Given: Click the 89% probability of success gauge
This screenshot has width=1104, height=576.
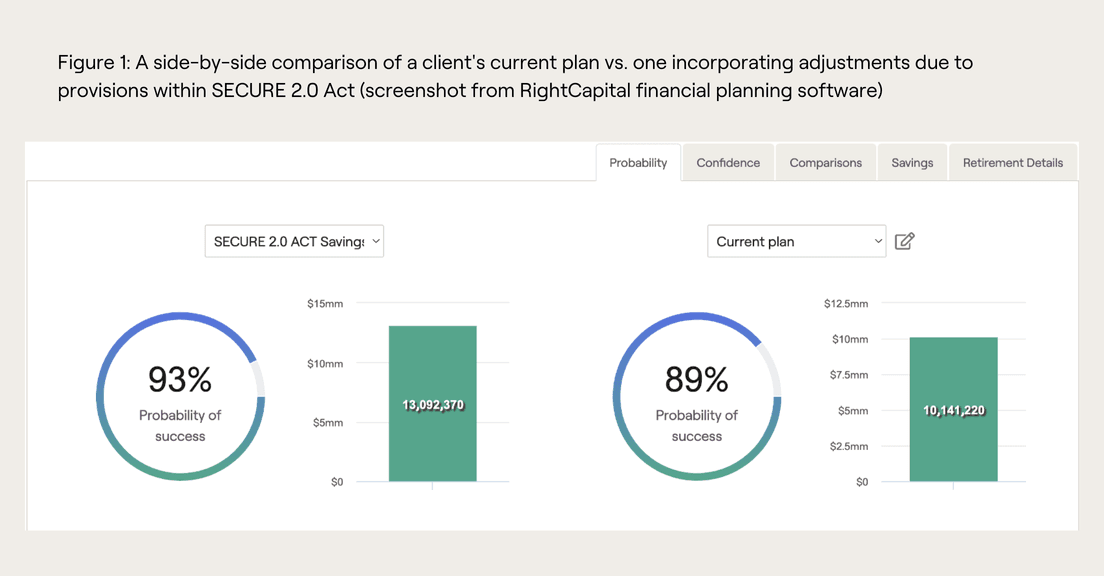Looking at the screenshot, I should (697, 398).
